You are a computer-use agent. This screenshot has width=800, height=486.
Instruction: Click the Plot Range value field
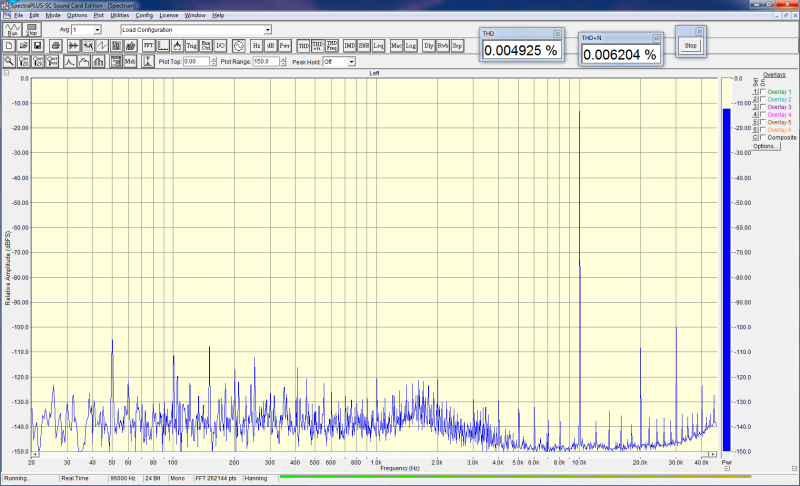[266, 62]
